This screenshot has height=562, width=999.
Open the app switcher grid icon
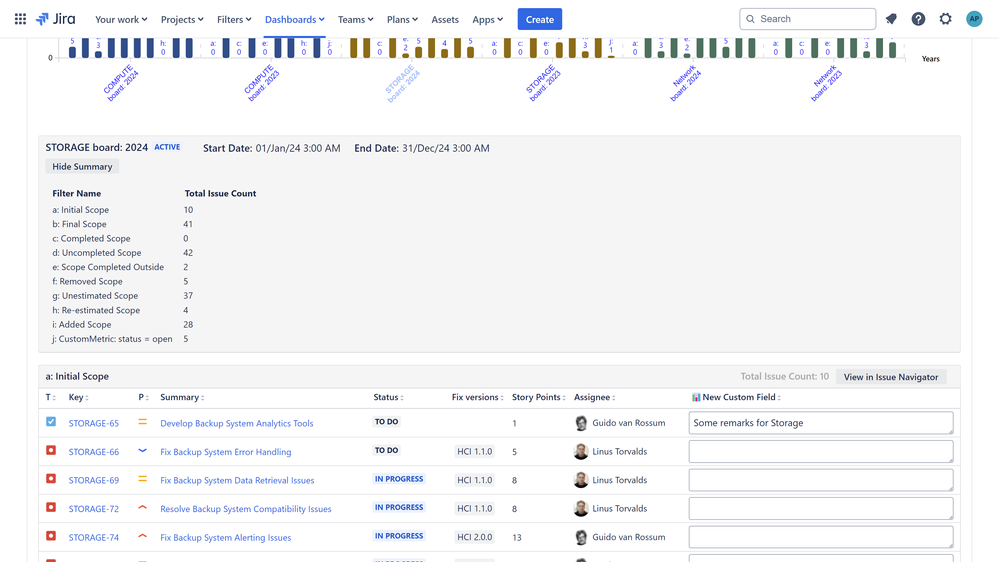point(20,19)
